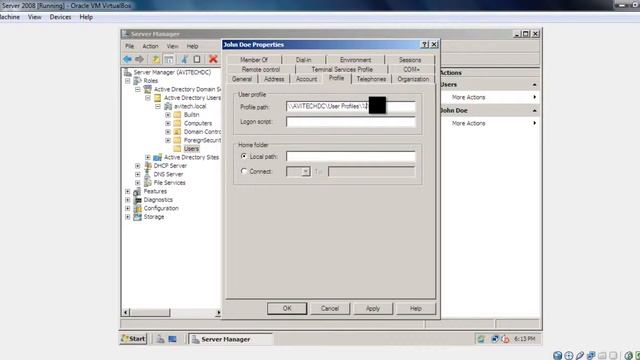The image size is (640, 360).
Task: Click the Cancel button
Action: (330, 309)
